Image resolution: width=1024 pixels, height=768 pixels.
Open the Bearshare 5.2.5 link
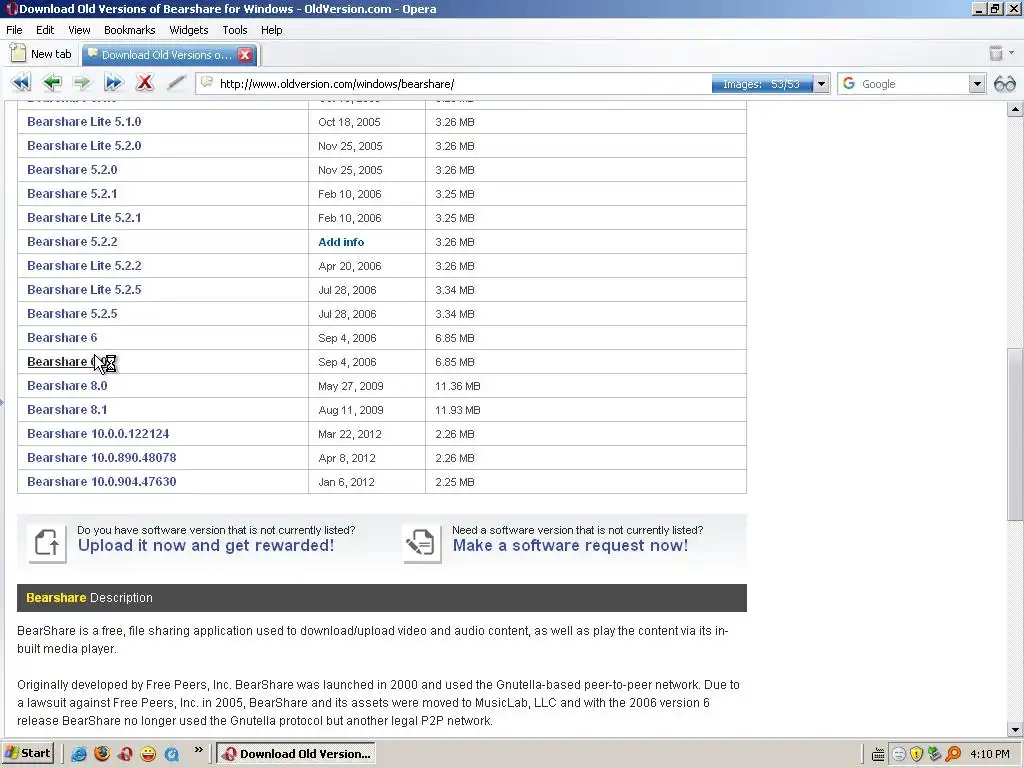tap(72, 313)
